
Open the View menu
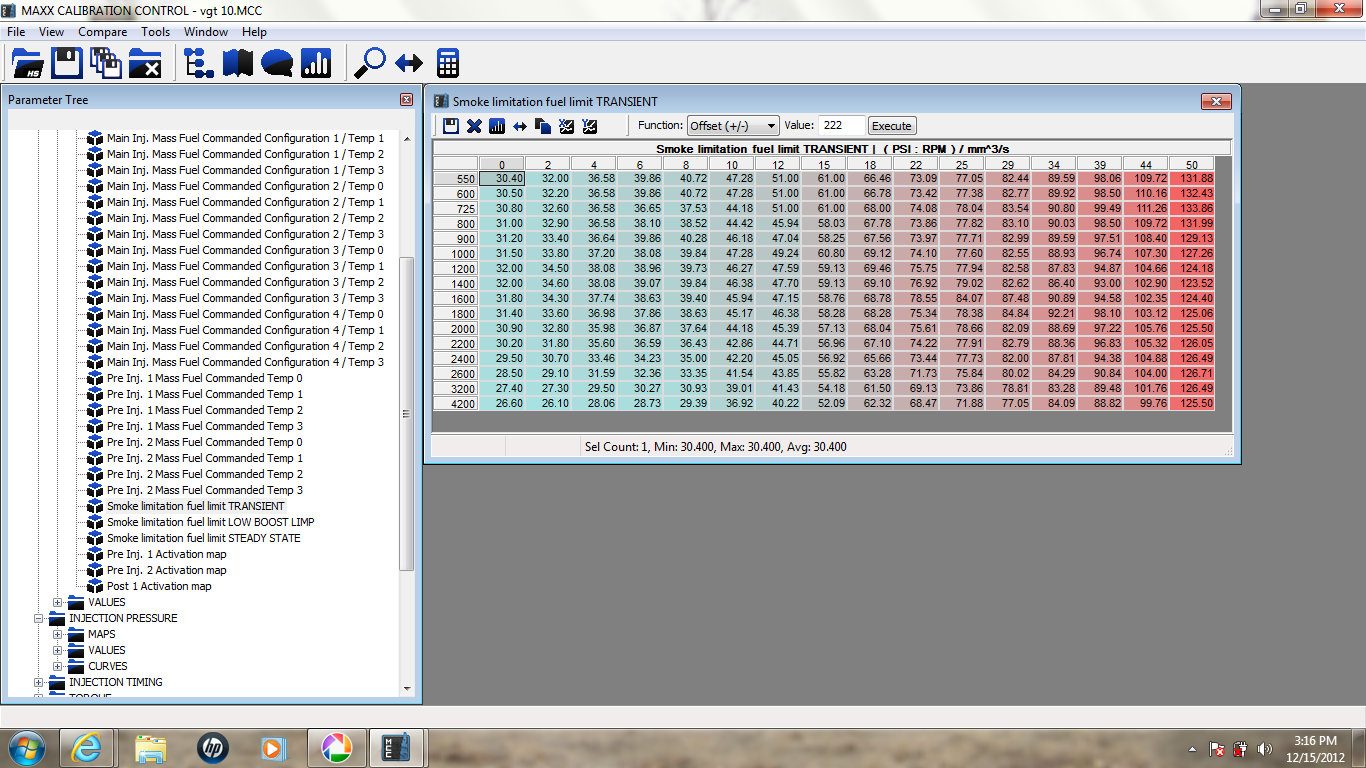pyautogui.click(x=51, y=32)
